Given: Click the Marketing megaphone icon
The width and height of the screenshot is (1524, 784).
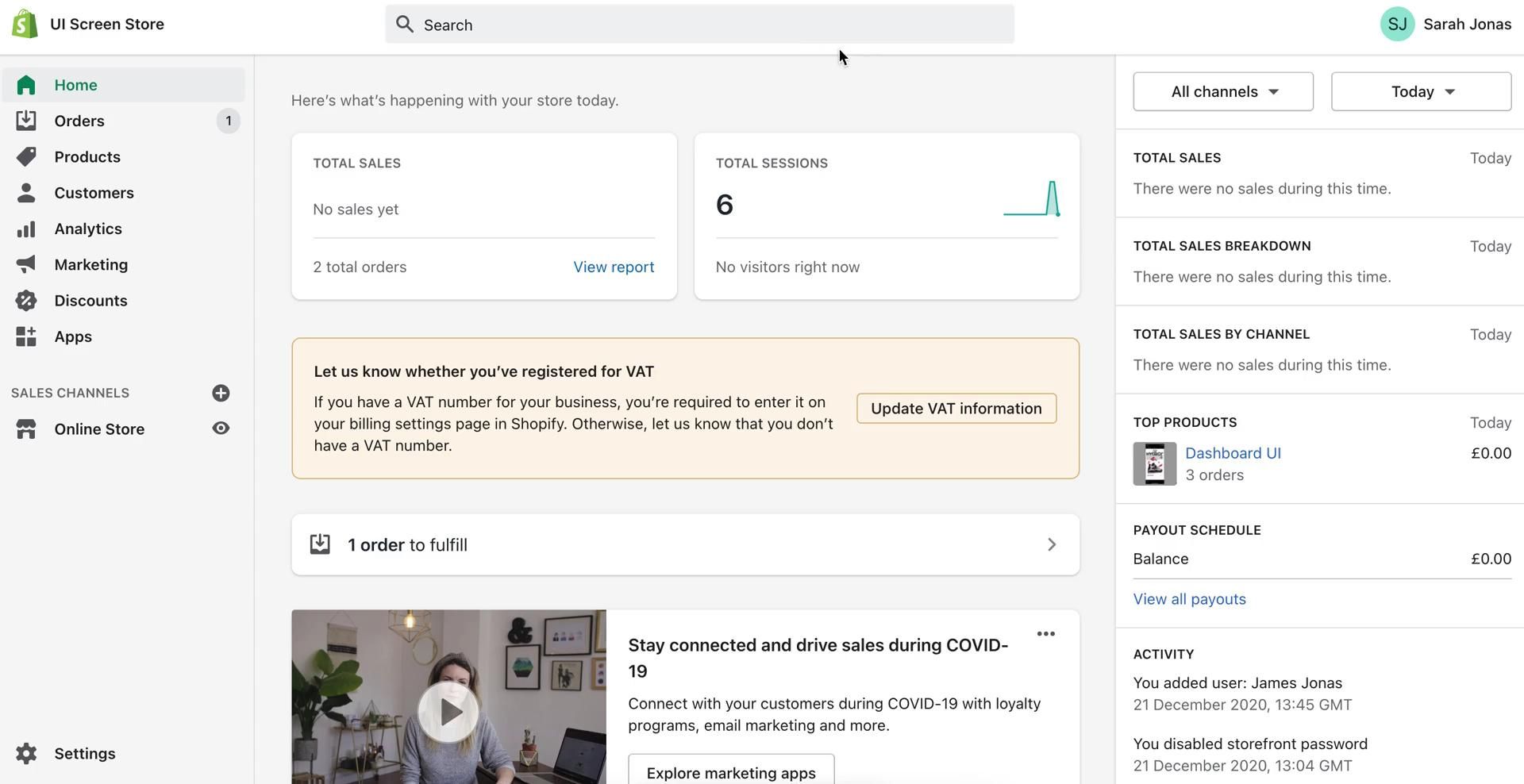Looking at the screenshot, I should pos(26,264).
